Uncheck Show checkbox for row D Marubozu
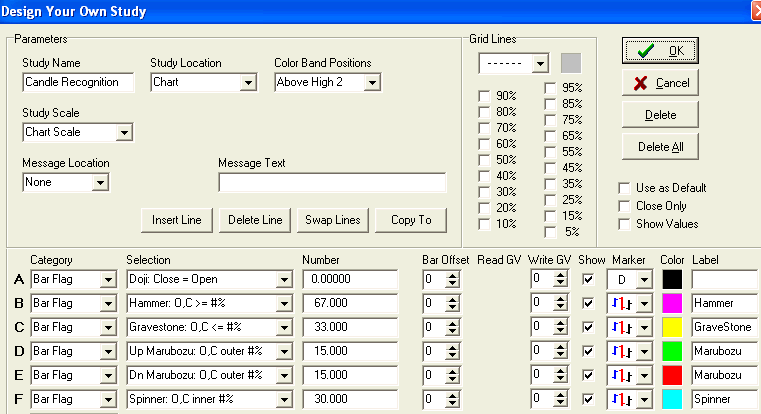This screenshot has width=761, height=414. click(588, 351)
